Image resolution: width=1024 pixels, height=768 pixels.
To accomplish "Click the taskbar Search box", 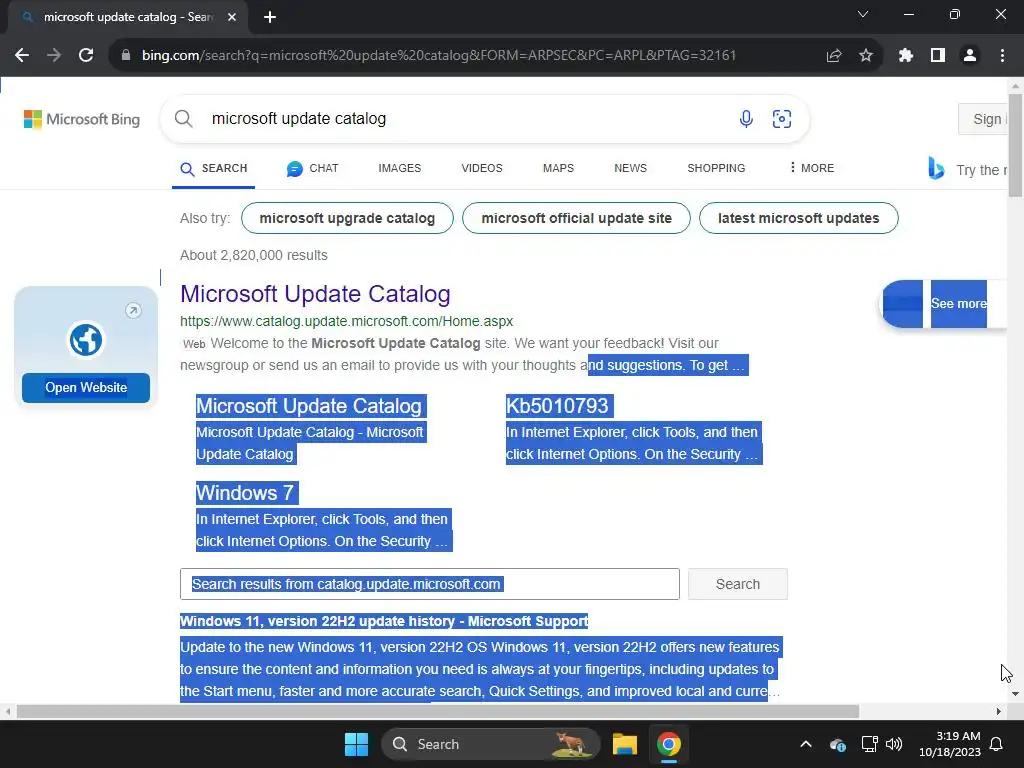I will point(490,744).
